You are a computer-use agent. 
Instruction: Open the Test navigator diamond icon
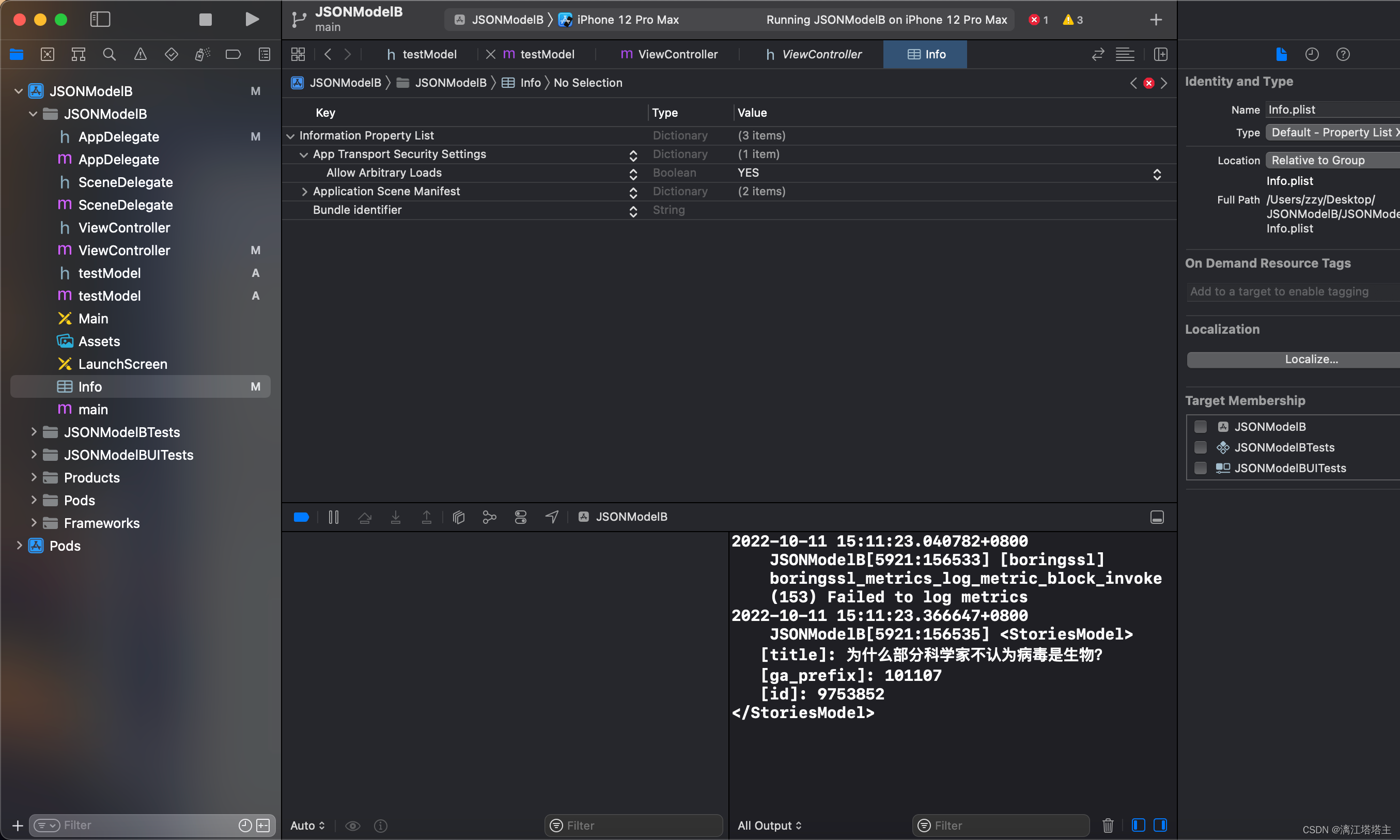pos(172,54)
